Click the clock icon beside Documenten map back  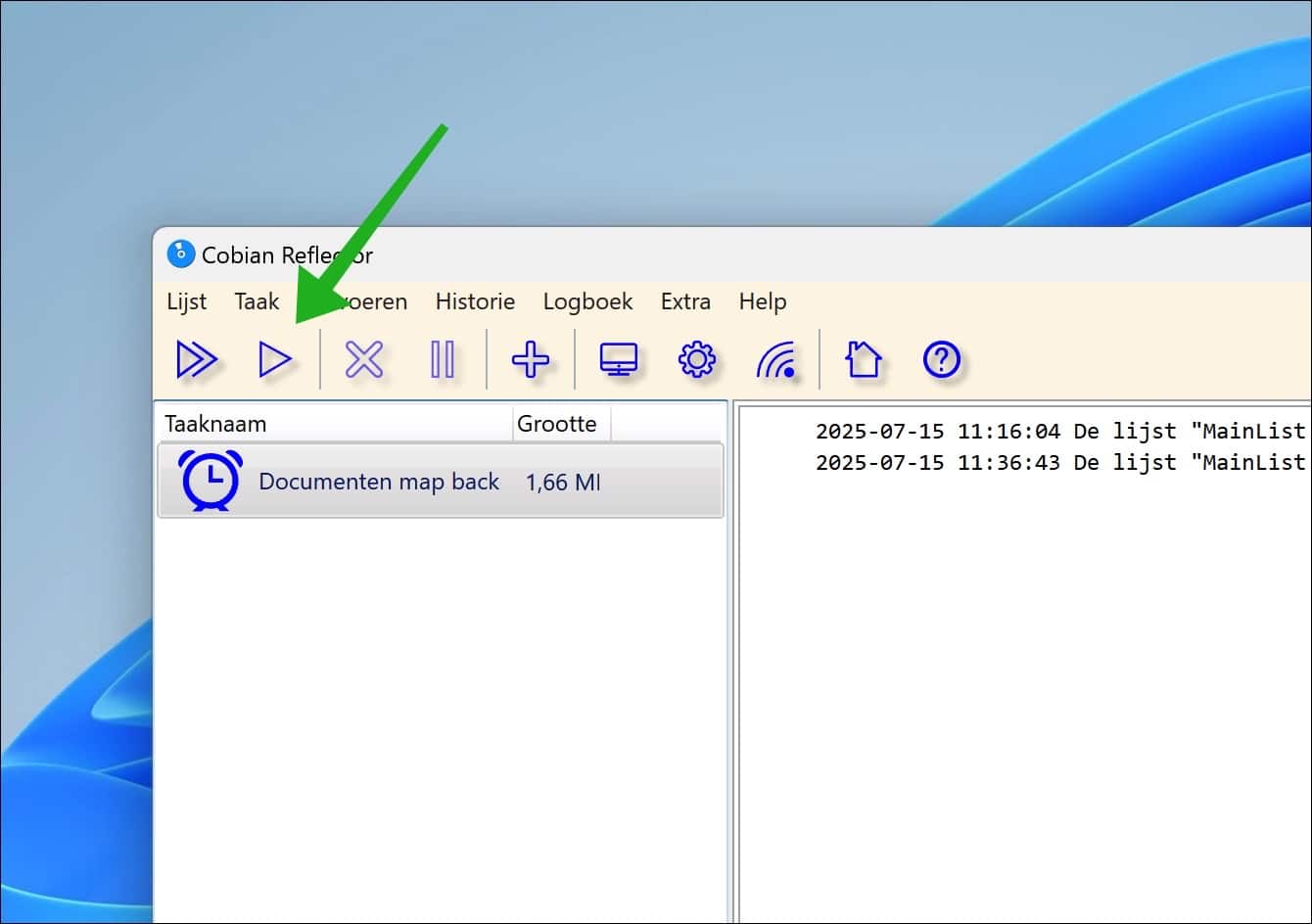click(211, 480)
